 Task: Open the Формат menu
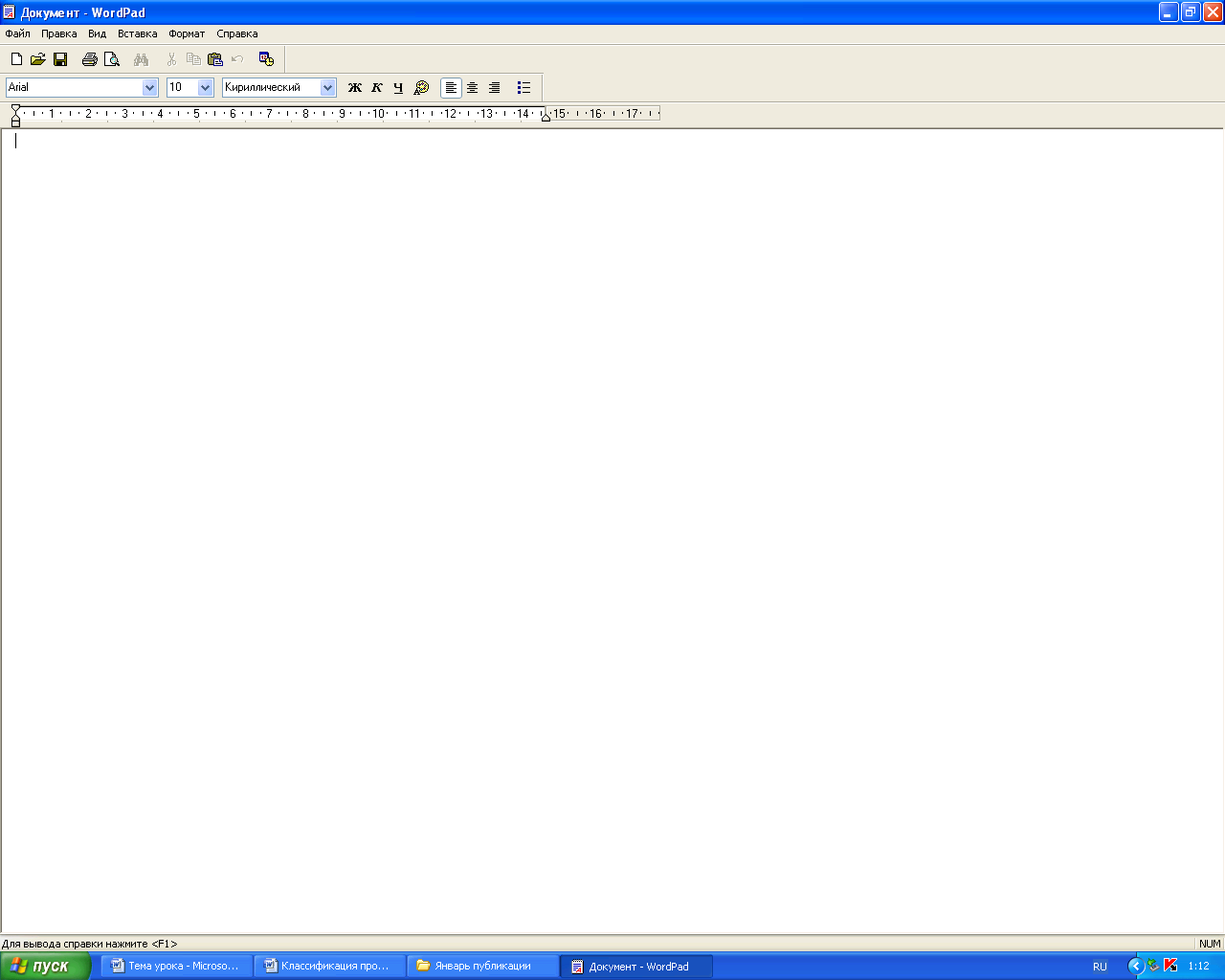point(187,33)
